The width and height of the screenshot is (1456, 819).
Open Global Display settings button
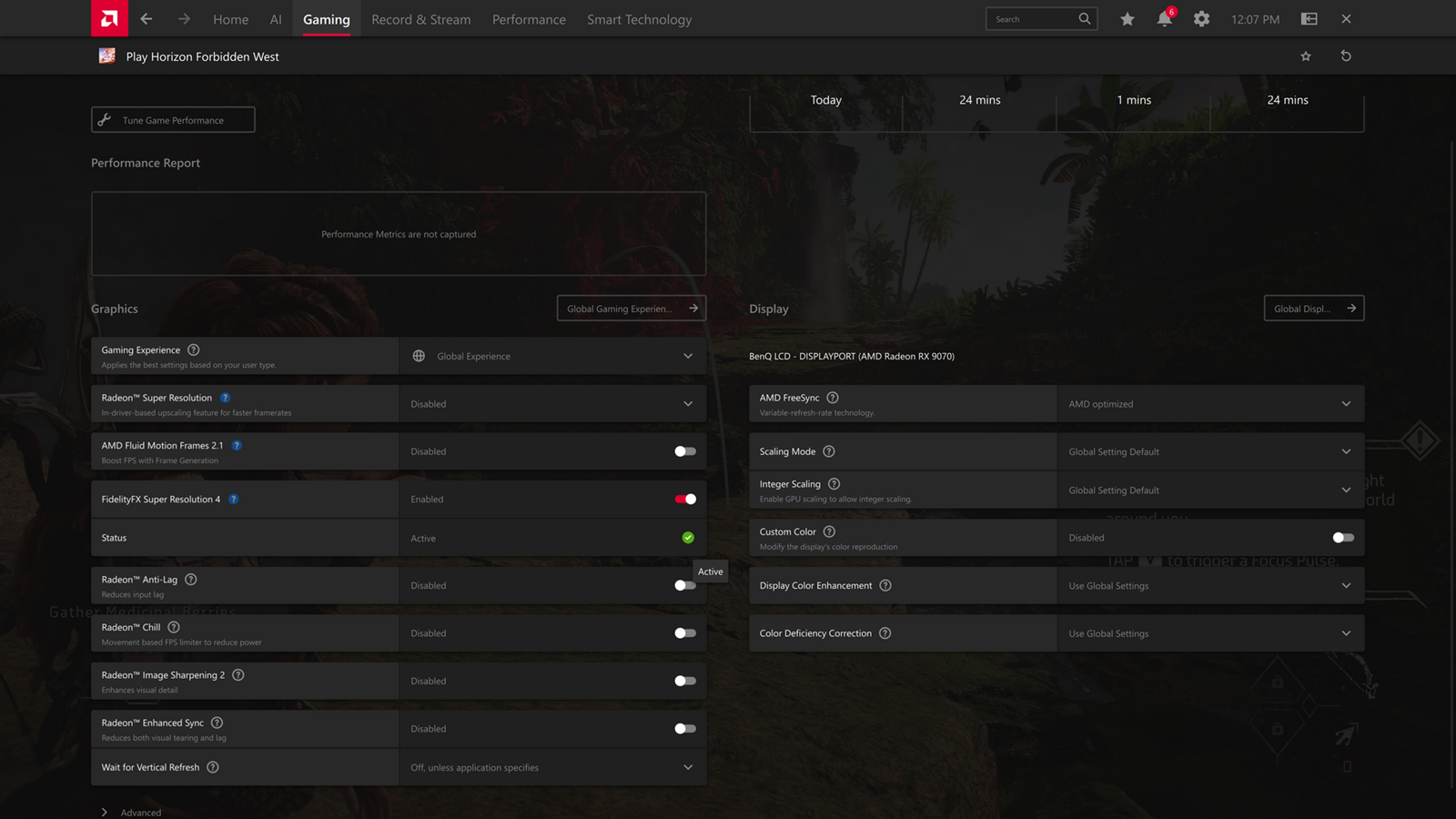click(1314, 308)
